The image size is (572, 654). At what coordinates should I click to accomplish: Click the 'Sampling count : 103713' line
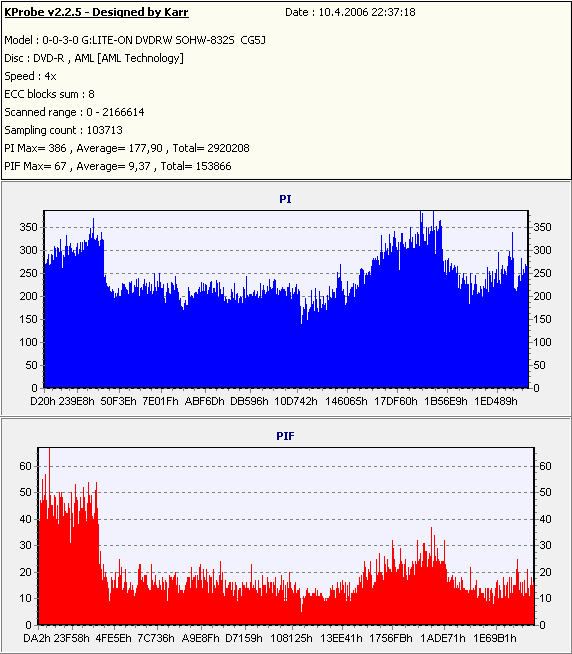[x=63, y=130]
